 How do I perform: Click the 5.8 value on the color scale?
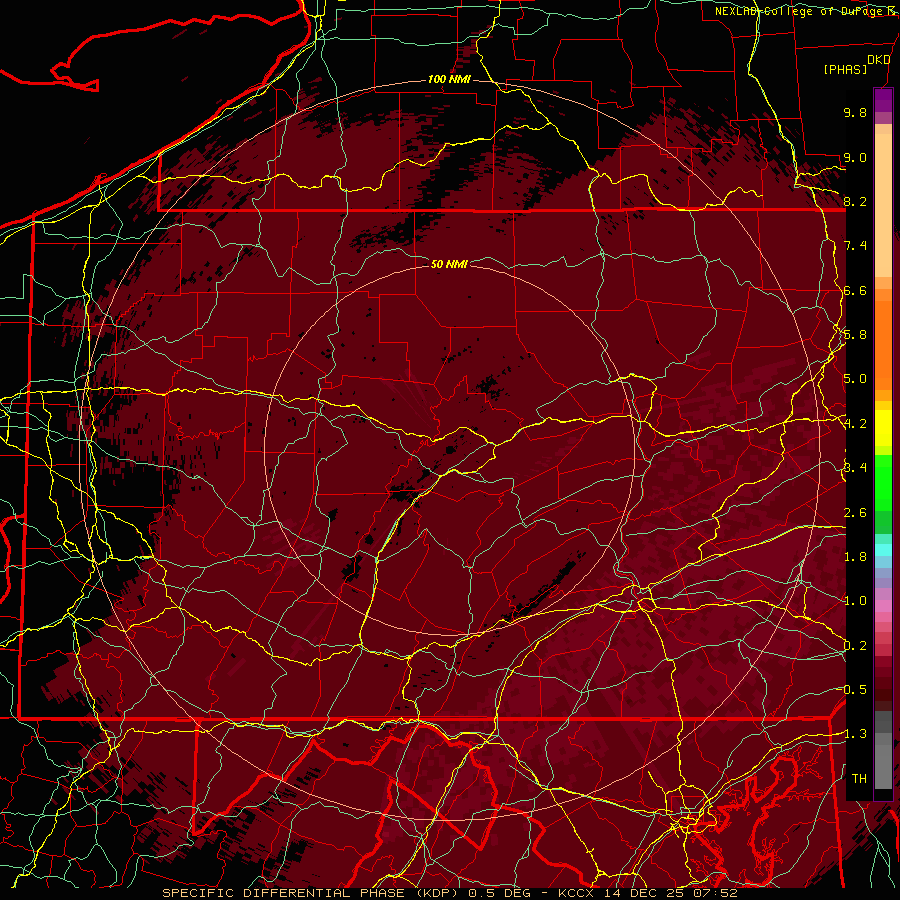(x=855, y=335)
